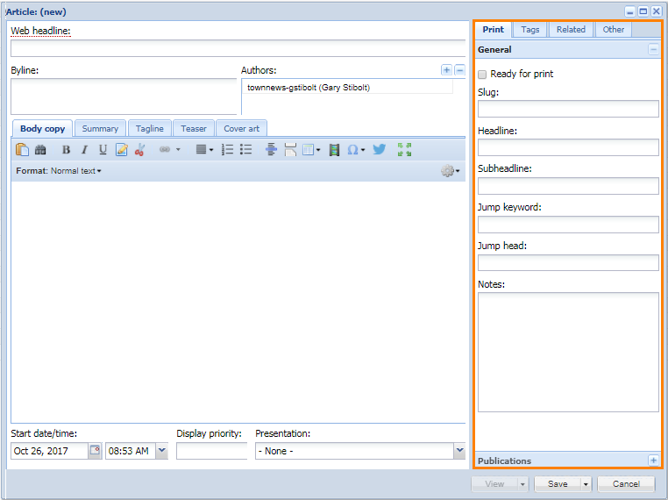Open the start date calendar picker
The image size is (668, 500).
point(95,451)
